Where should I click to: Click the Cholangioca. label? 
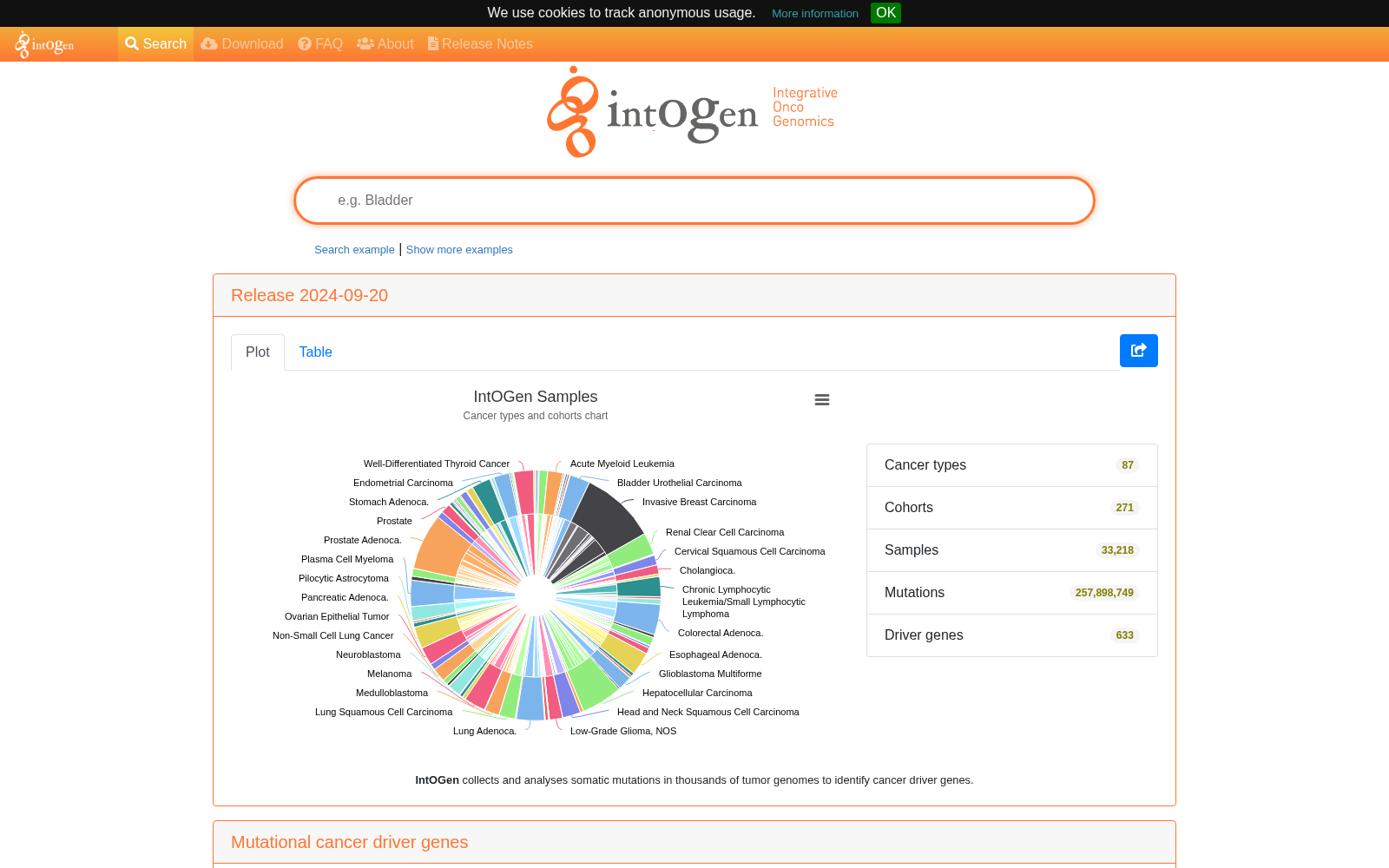(x=708, y=571)
